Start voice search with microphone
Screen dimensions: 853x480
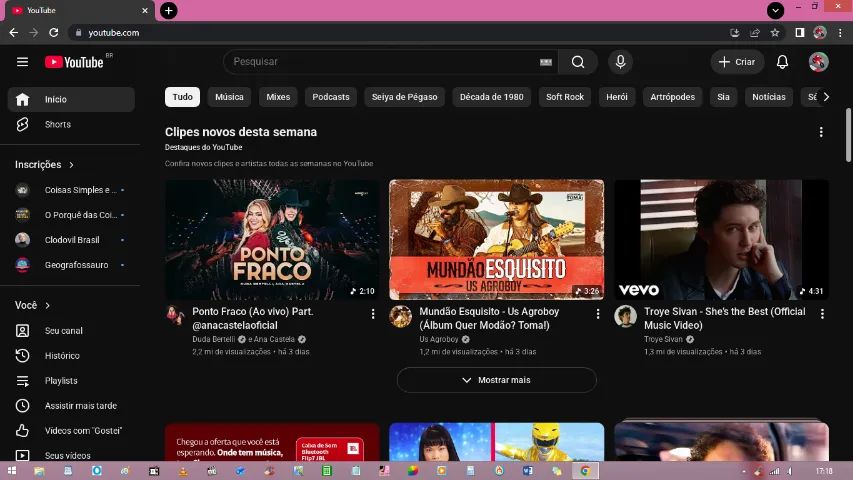pyautogui.click(x=620, y=61)
